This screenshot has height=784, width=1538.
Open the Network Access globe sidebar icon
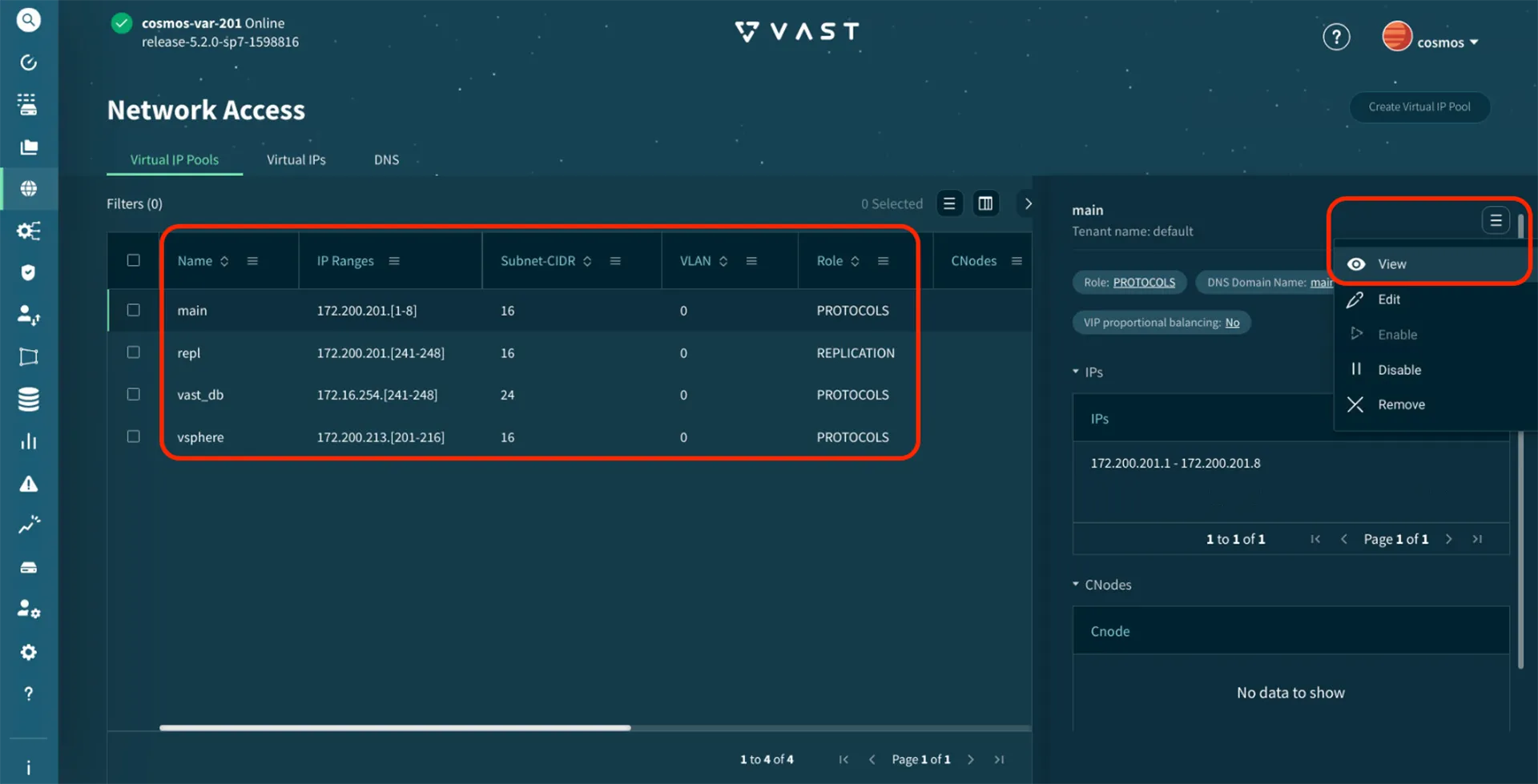pyautogui.click(x=29, y=189)
